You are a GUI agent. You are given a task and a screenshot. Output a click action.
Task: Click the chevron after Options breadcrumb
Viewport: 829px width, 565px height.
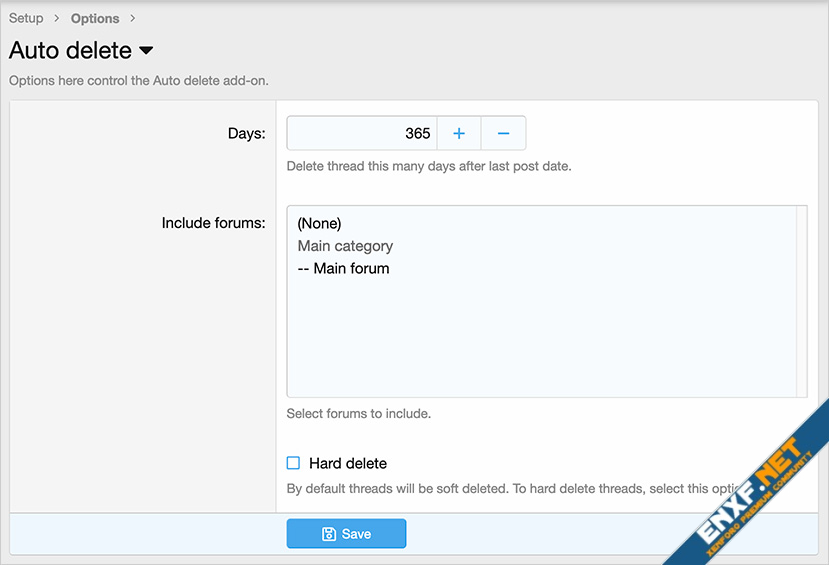[133, 18]
